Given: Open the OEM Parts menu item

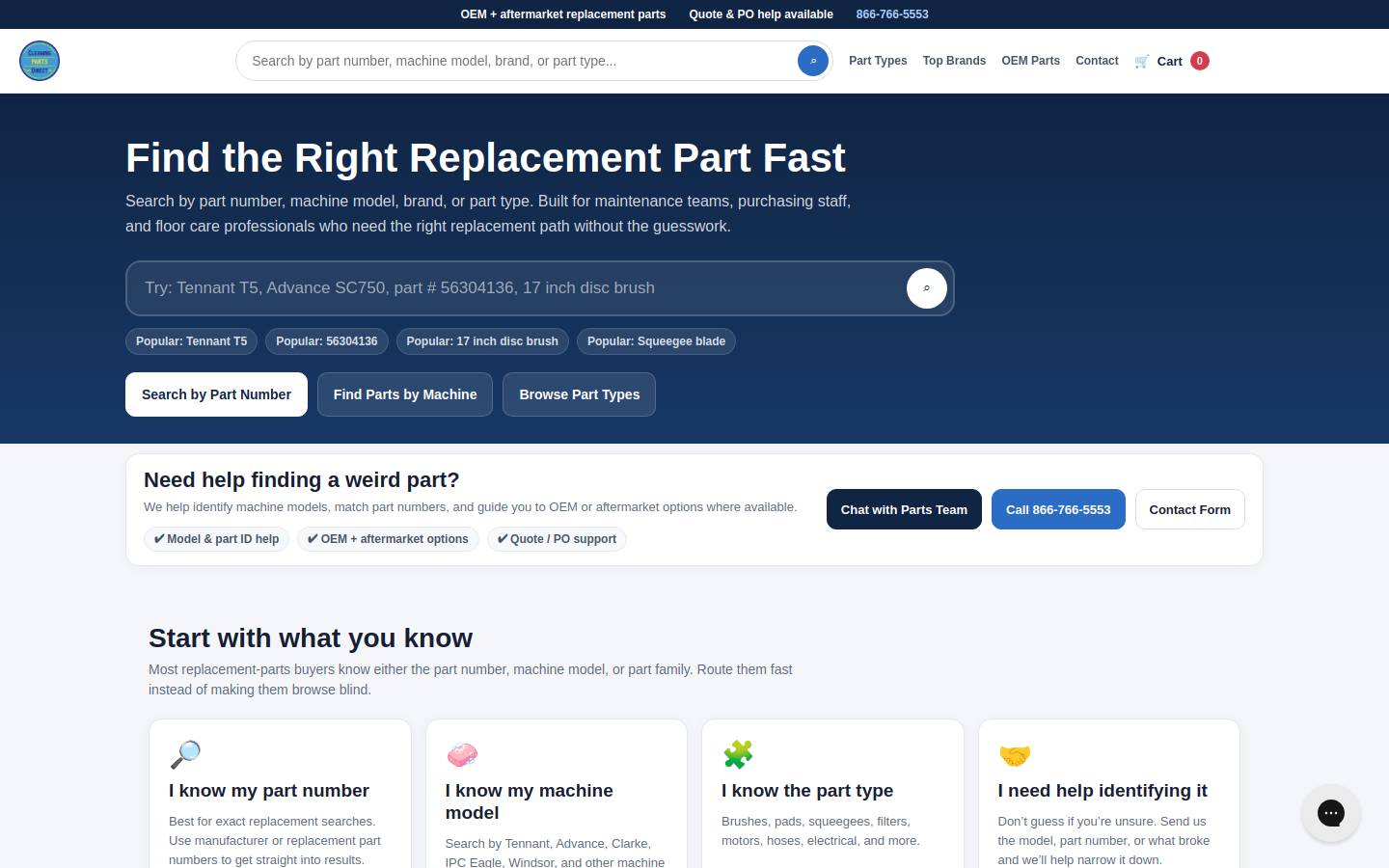Looking at the screenshot, I should pos(1030,61).
